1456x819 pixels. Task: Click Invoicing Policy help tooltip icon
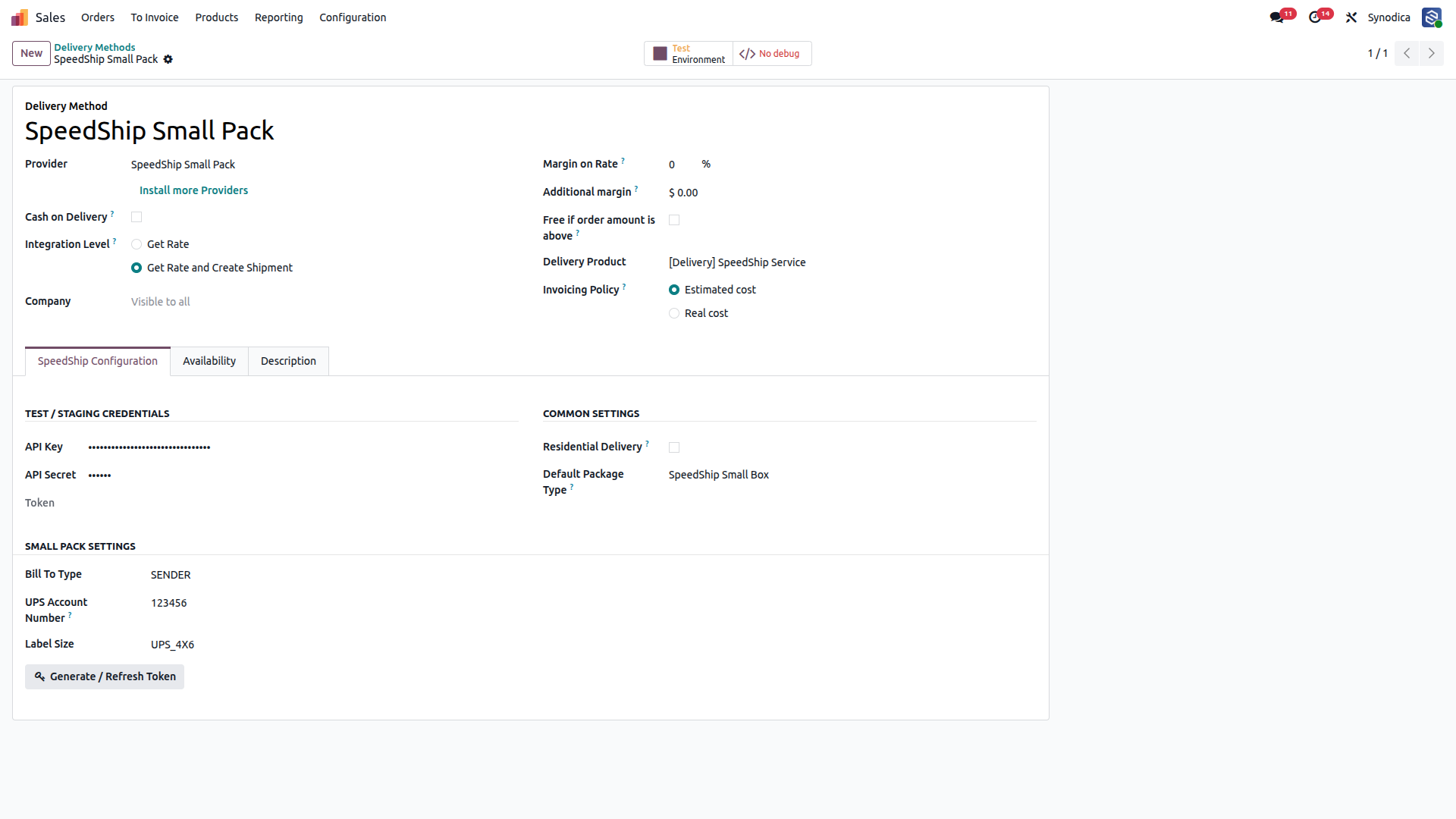click(x=624, y=287)
